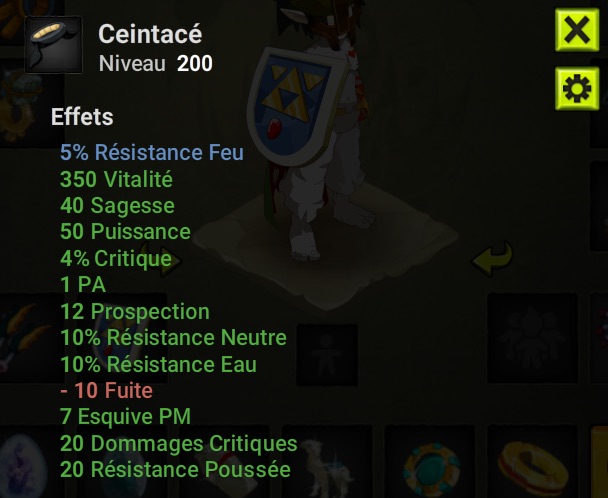Click the 20 Dommages Critiques line

coord(179,443)
